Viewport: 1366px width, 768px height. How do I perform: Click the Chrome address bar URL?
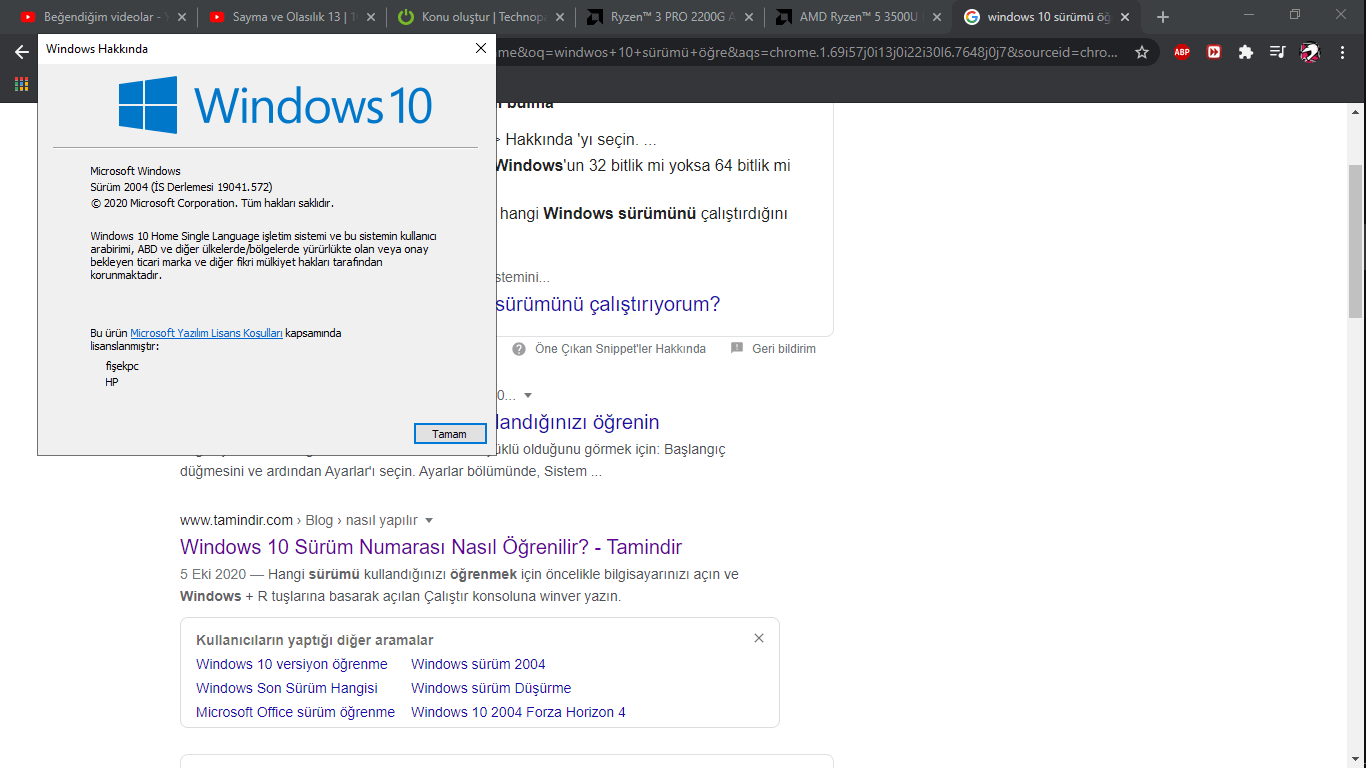click(810, 52)
